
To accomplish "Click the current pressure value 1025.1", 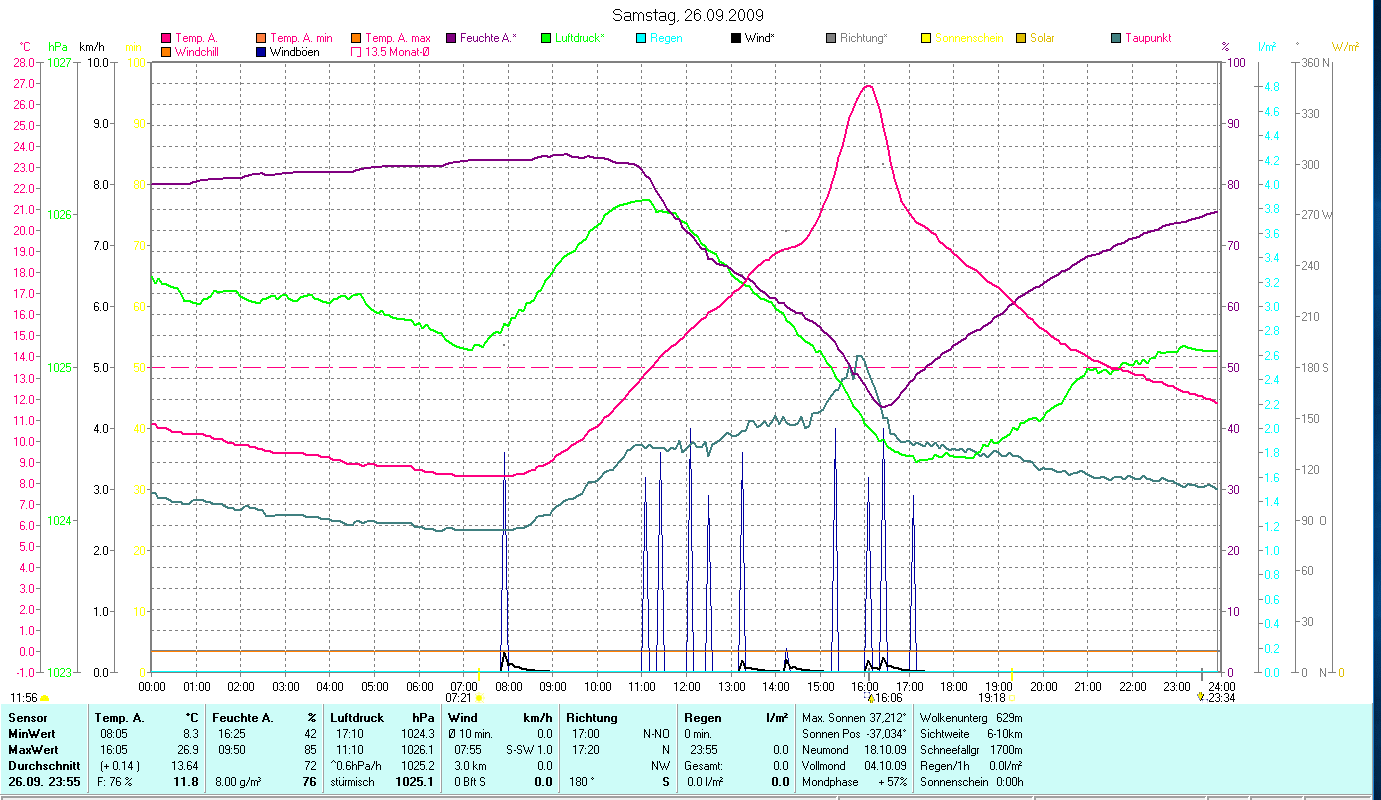I will (x=415, y=782).
